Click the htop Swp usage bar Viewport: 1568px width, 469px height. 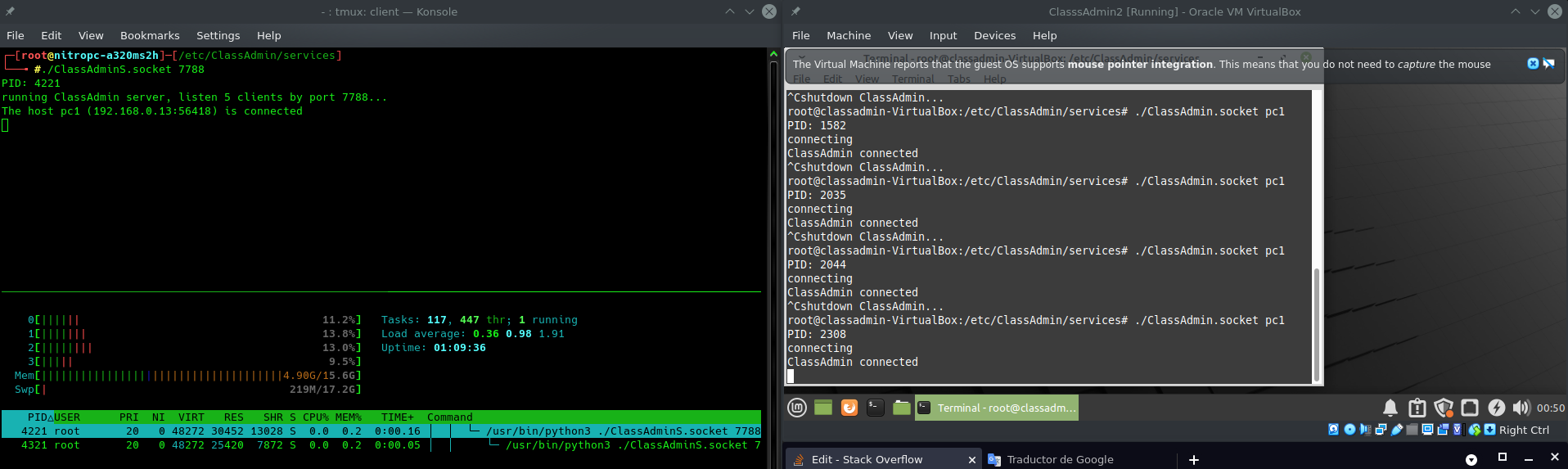[x=188, y=390]
